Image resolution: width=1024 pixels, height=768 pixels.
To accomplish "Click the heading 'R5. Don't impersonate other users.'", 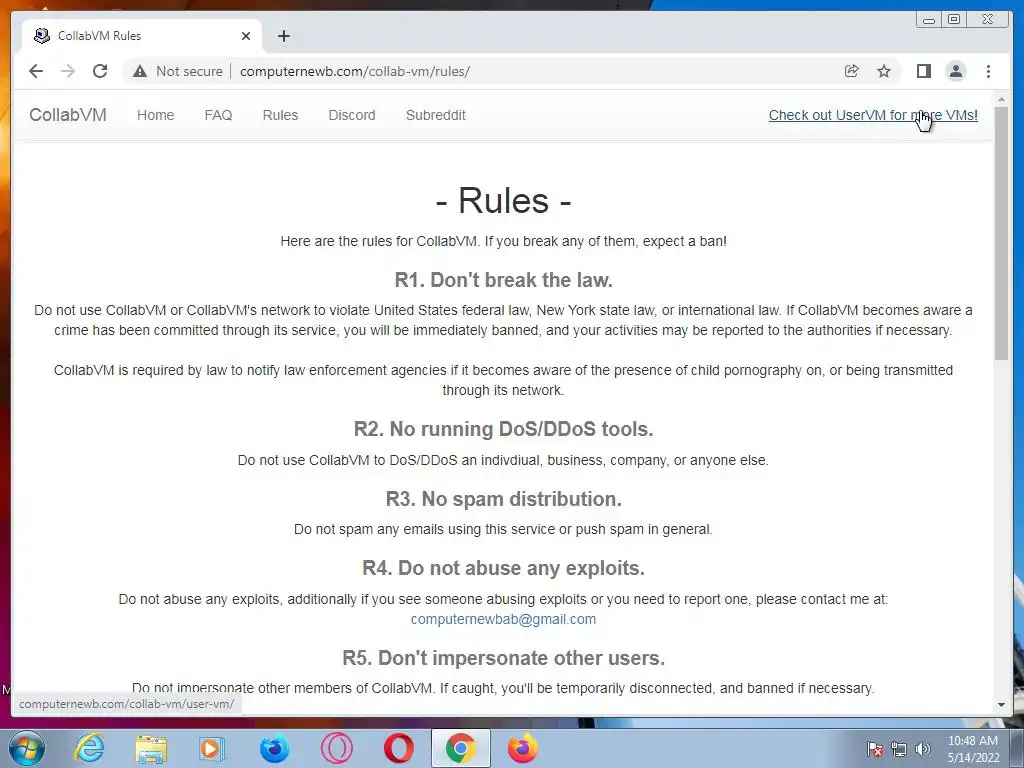I will (x=503, y=658).
